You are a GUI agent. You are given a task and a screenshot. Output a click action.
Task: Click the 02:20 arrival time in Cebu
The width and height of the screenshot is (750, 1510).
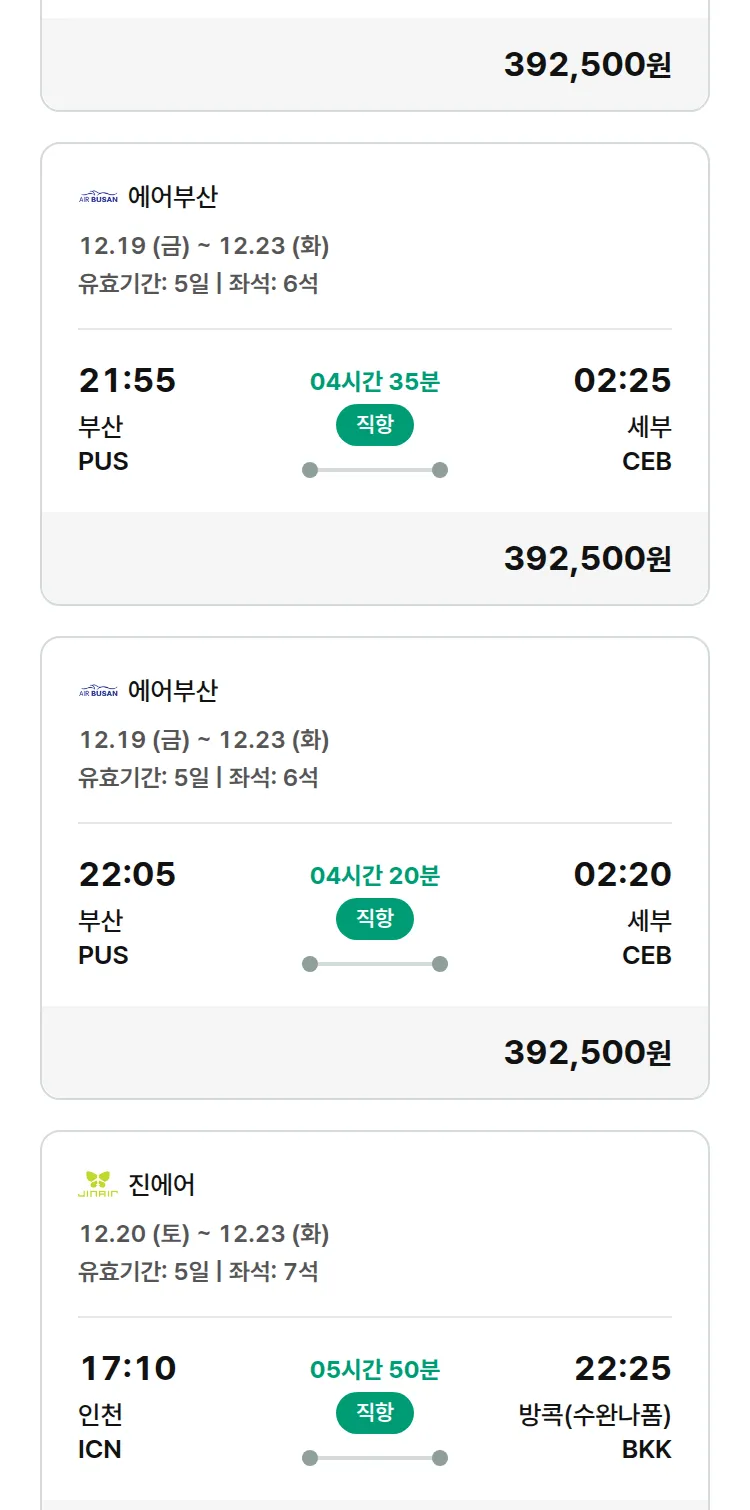pos(622,875)
